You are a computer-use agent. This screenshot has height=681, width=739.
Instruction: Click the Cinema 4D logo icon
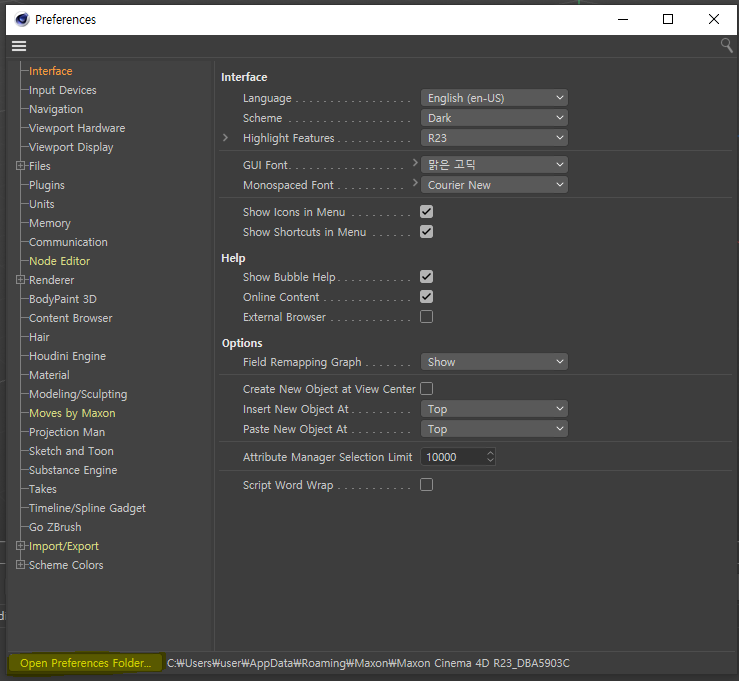pyautogui.click(x=22, y=19)
